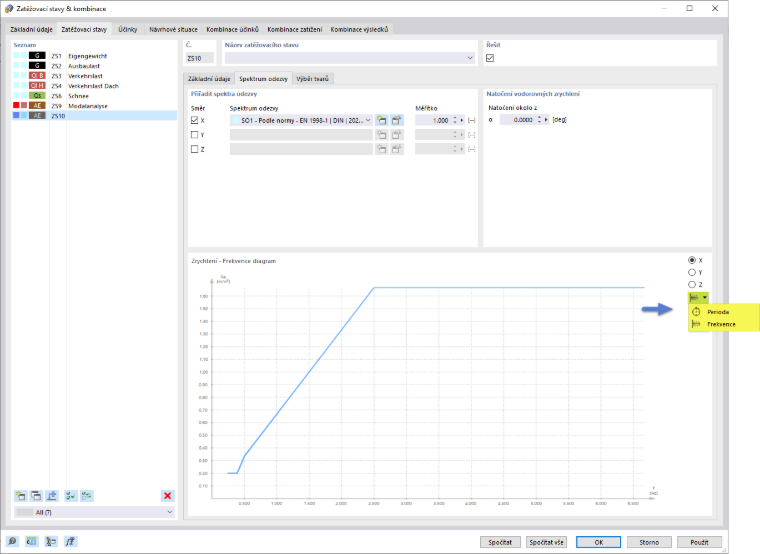Image resolution: width=760 pixels, height=554 pixels.
Task: Expand the diagram axis type dropdown arrow
Action: (705, 297)
